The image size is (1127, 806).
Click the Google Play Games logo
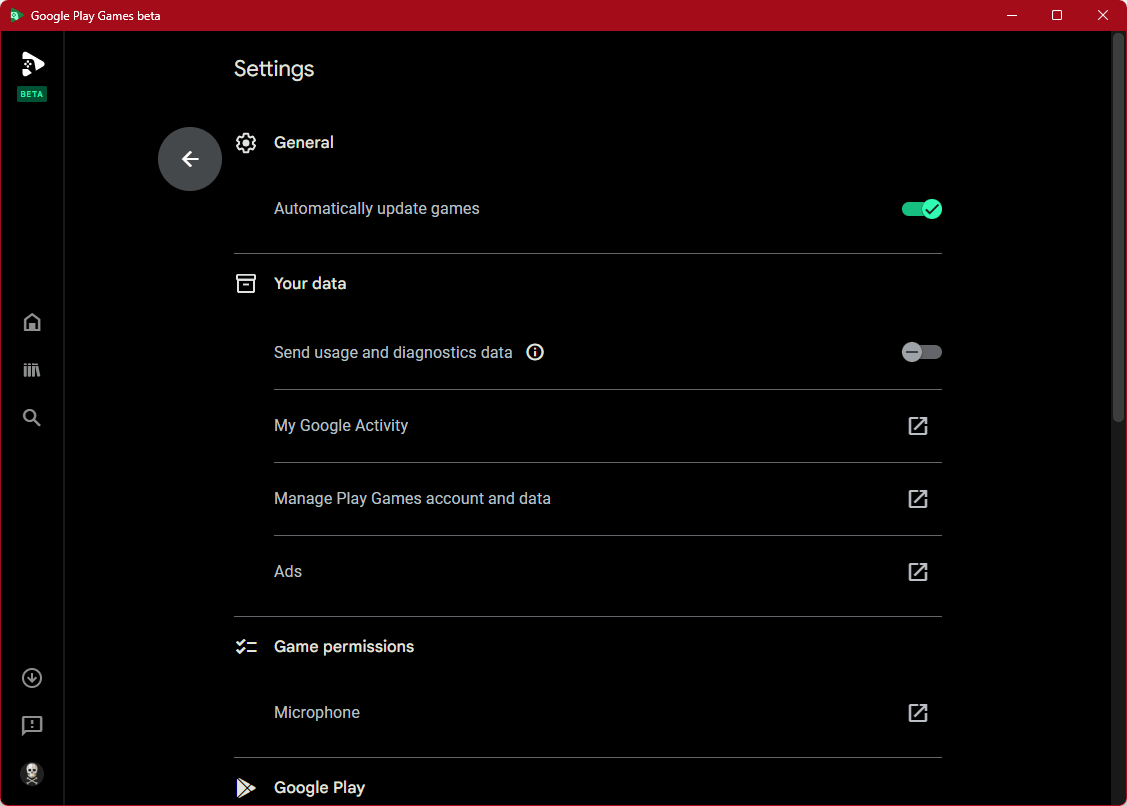32,65
